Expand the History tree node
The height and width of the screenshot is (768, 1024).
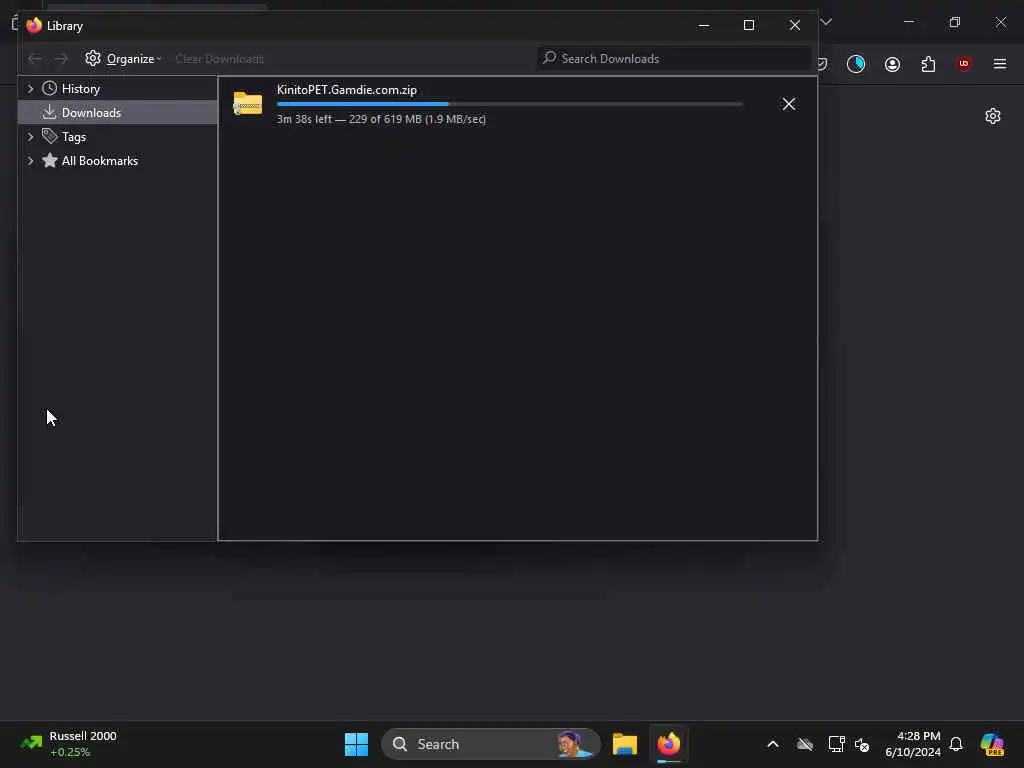coord(30,88)
